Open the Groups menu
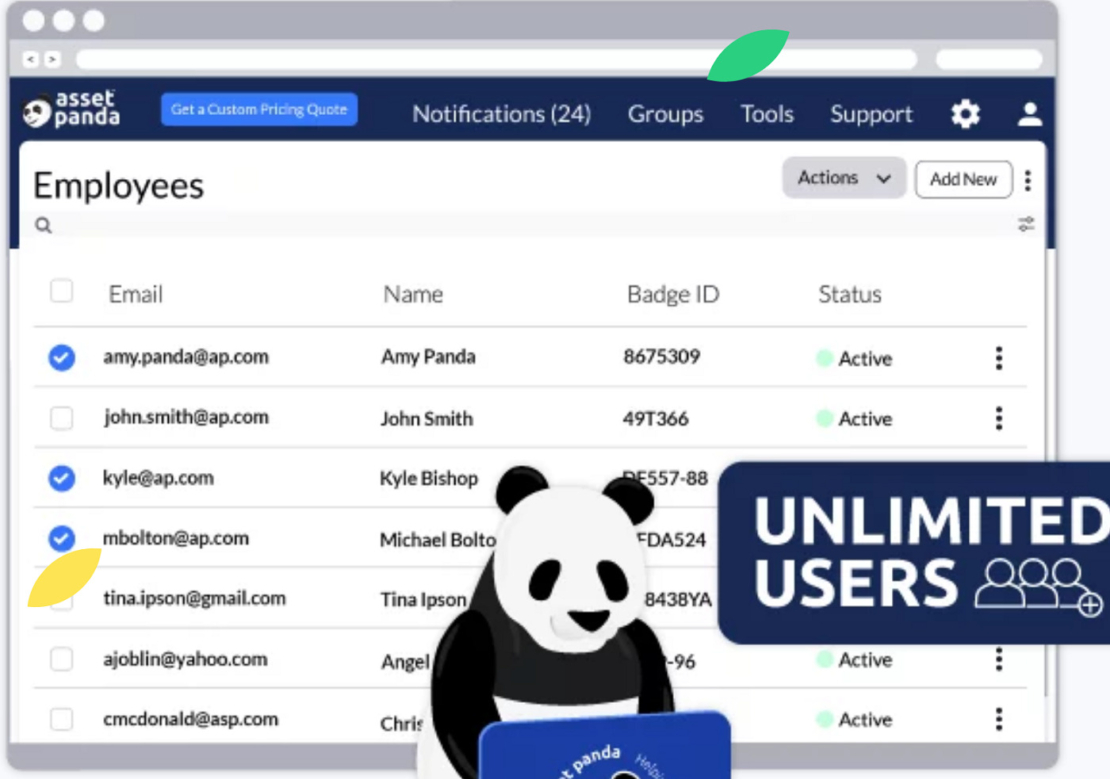Viewport: 1110px width, 779px height. [665, 114]
